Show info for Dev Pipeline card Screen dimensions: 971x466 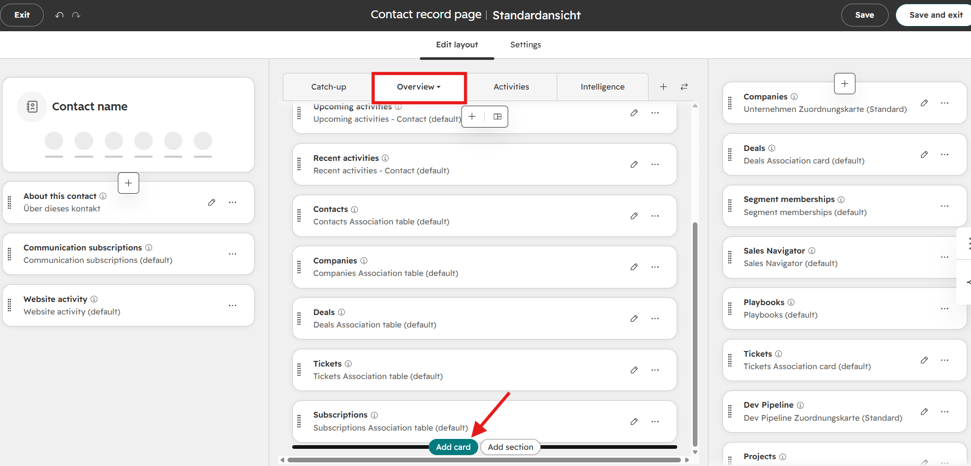tap(800, 405)
